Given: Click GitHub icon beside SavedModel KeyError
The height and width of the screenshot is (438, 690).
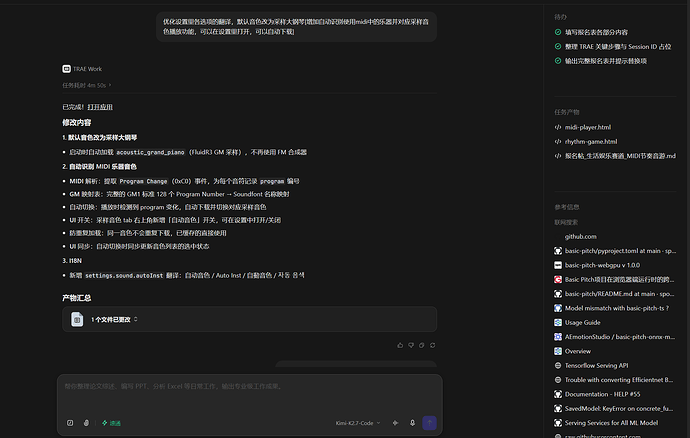Looking at the screenshot, I should tap(558, 409).
